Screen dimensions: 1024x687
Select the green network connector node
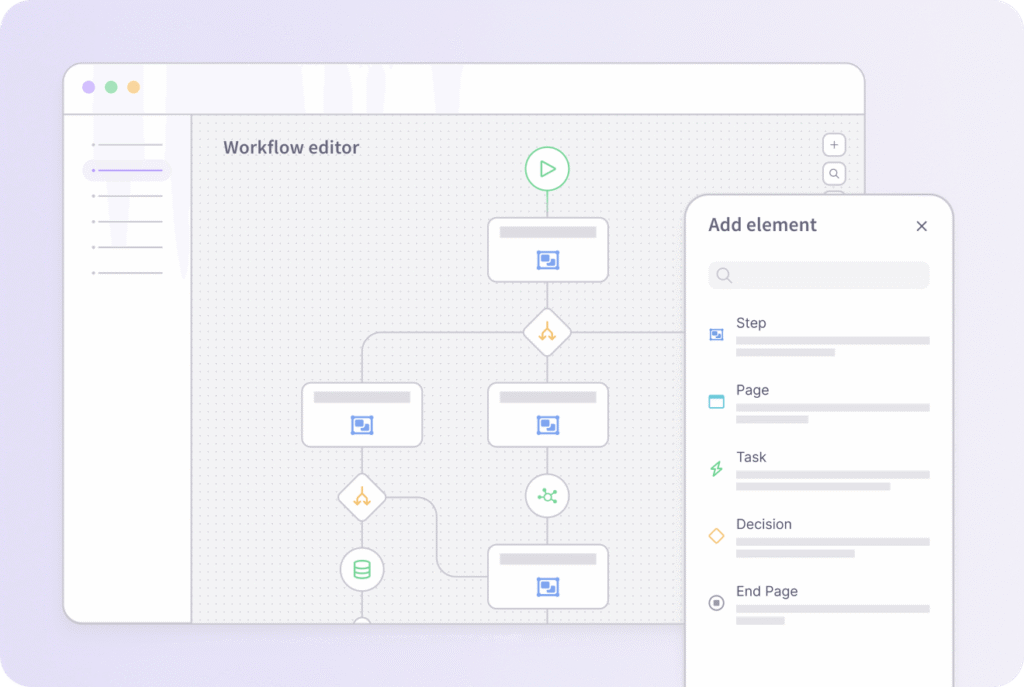(x=547, y=496)
